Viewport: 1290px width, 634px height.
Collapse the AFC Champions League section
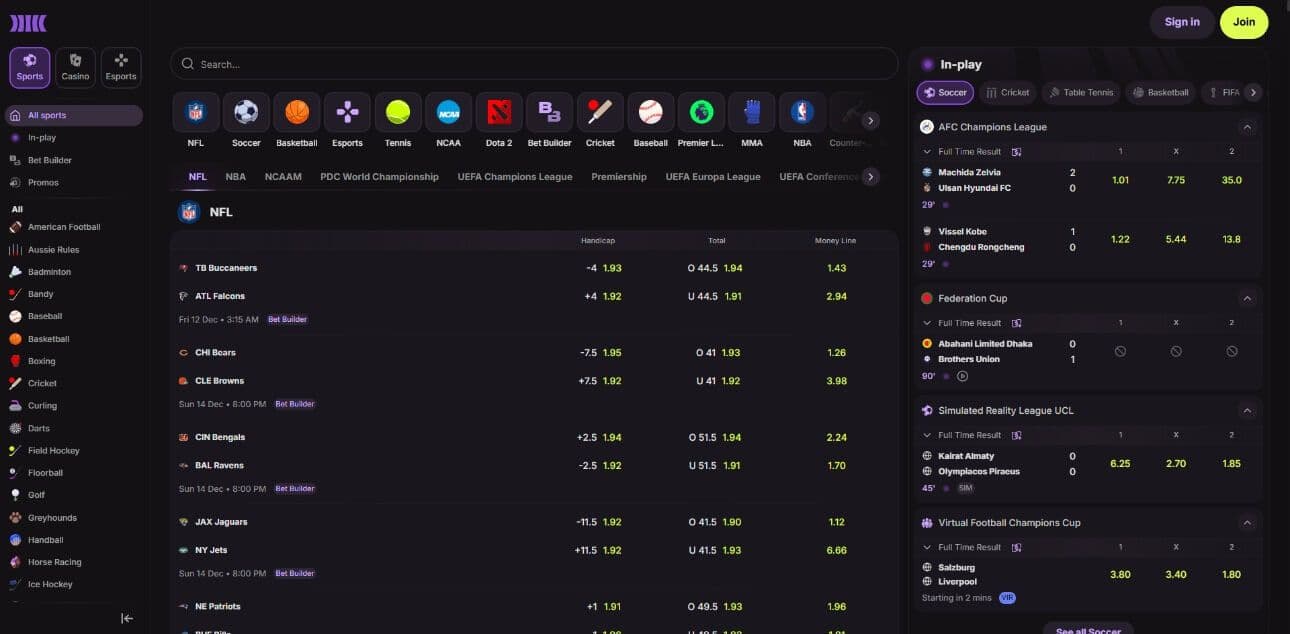point(1247,127)
